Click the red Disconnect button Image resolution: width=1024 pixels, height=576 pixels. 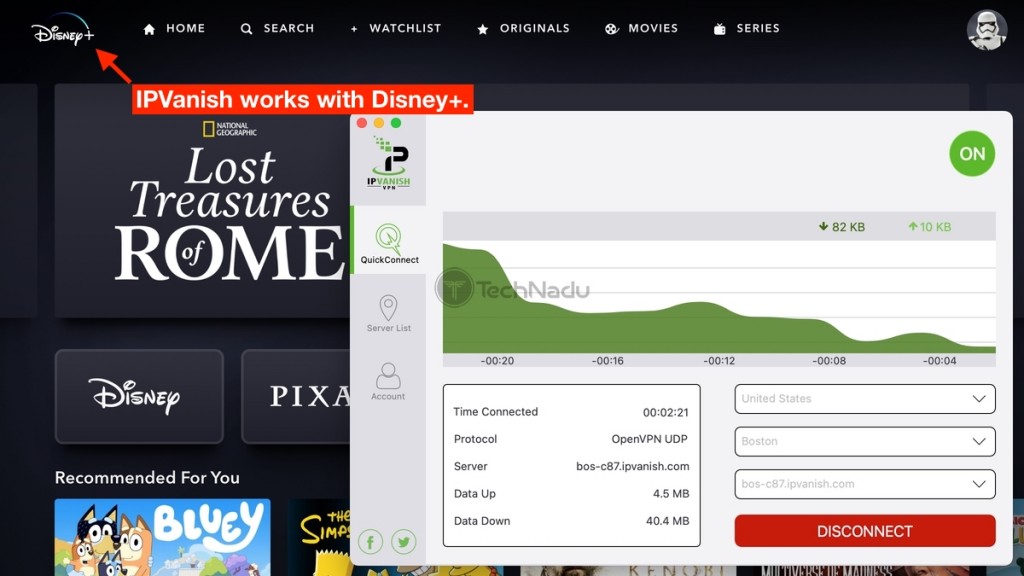pos(865,531)
